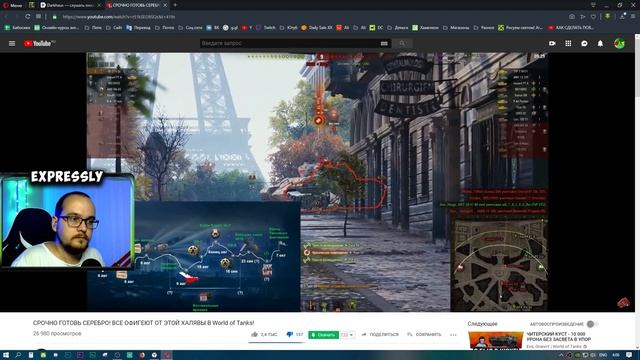640x360 pixels.
Task: Click the Поделиться share button
Action: point(380,335)
